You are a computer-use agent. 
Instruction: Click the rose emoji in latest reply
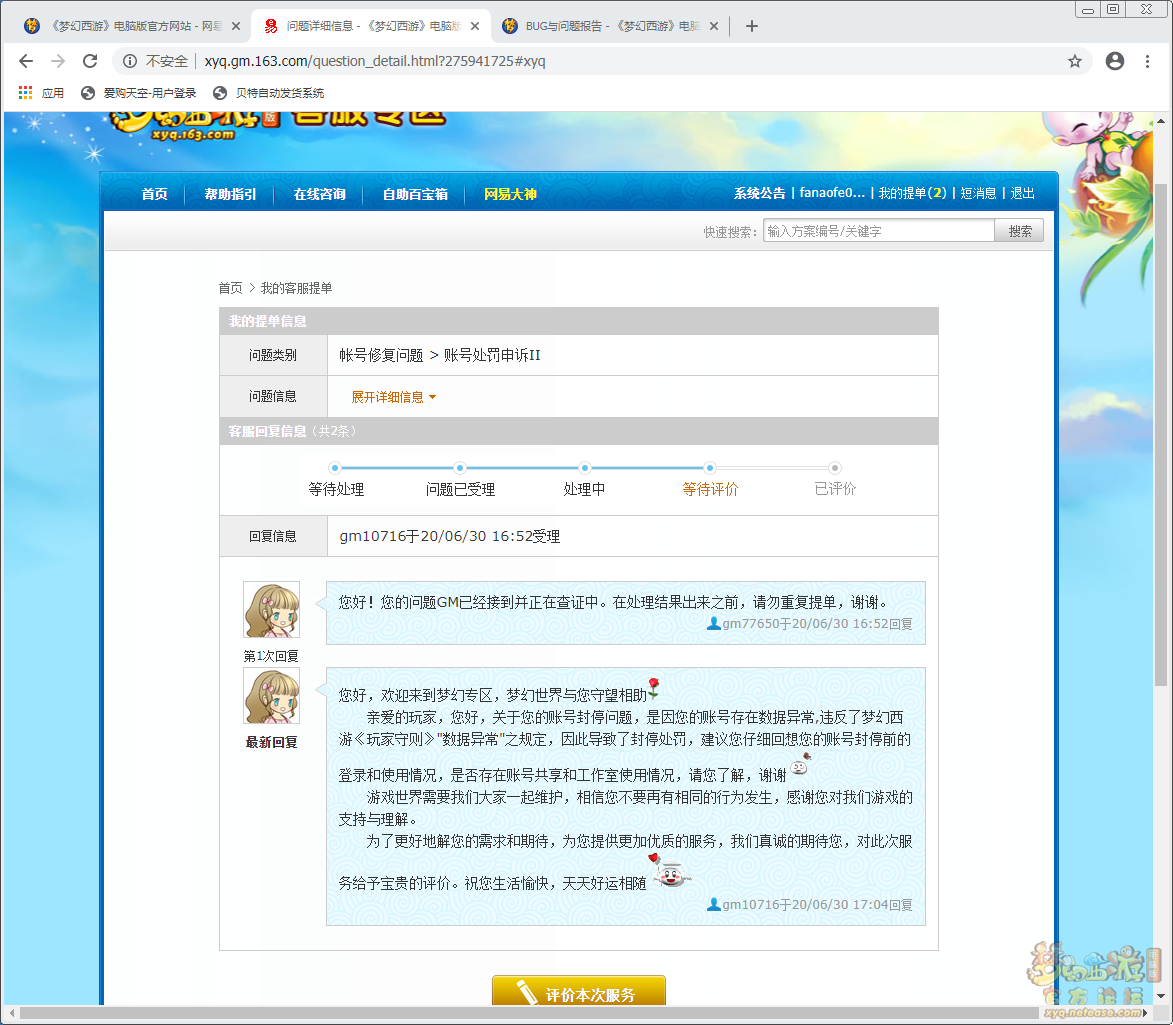[654, 688]
